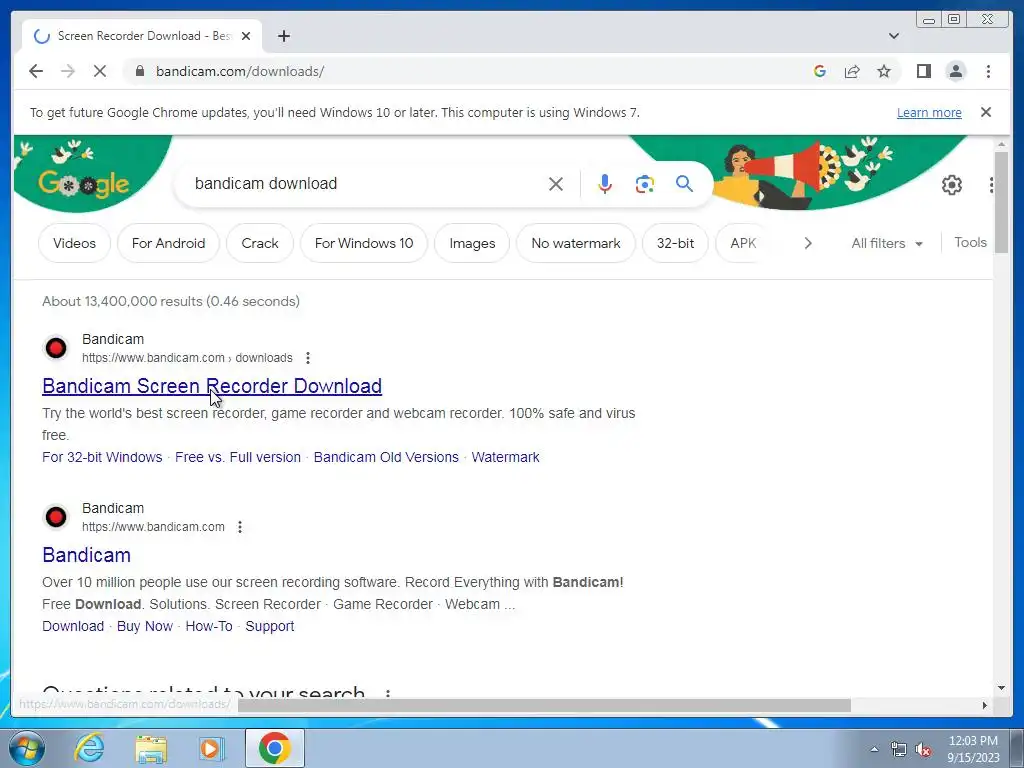Search by image with Google Lens
The width and height of the screenshot is (1024, 768).
[645, 184]
